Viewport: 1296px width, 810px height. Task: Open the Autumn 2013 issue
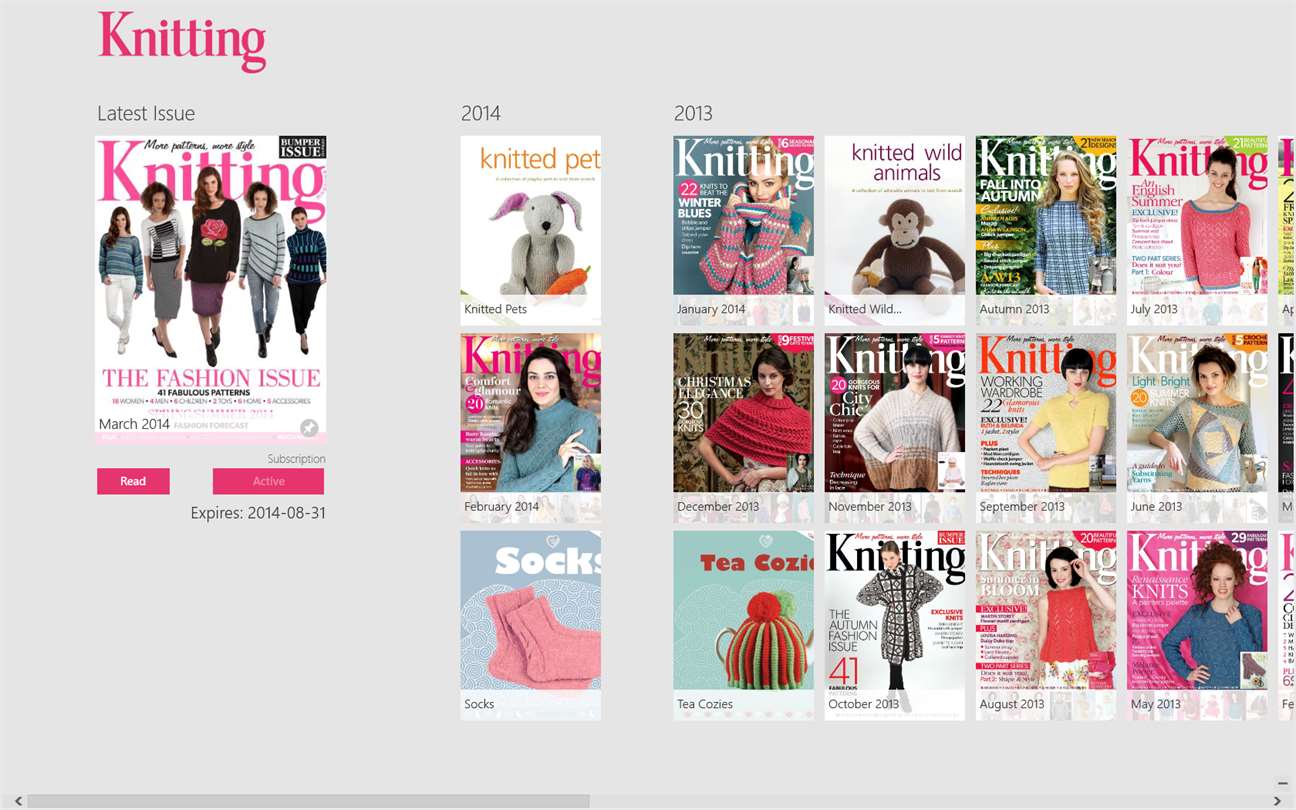click(1046, 230)
